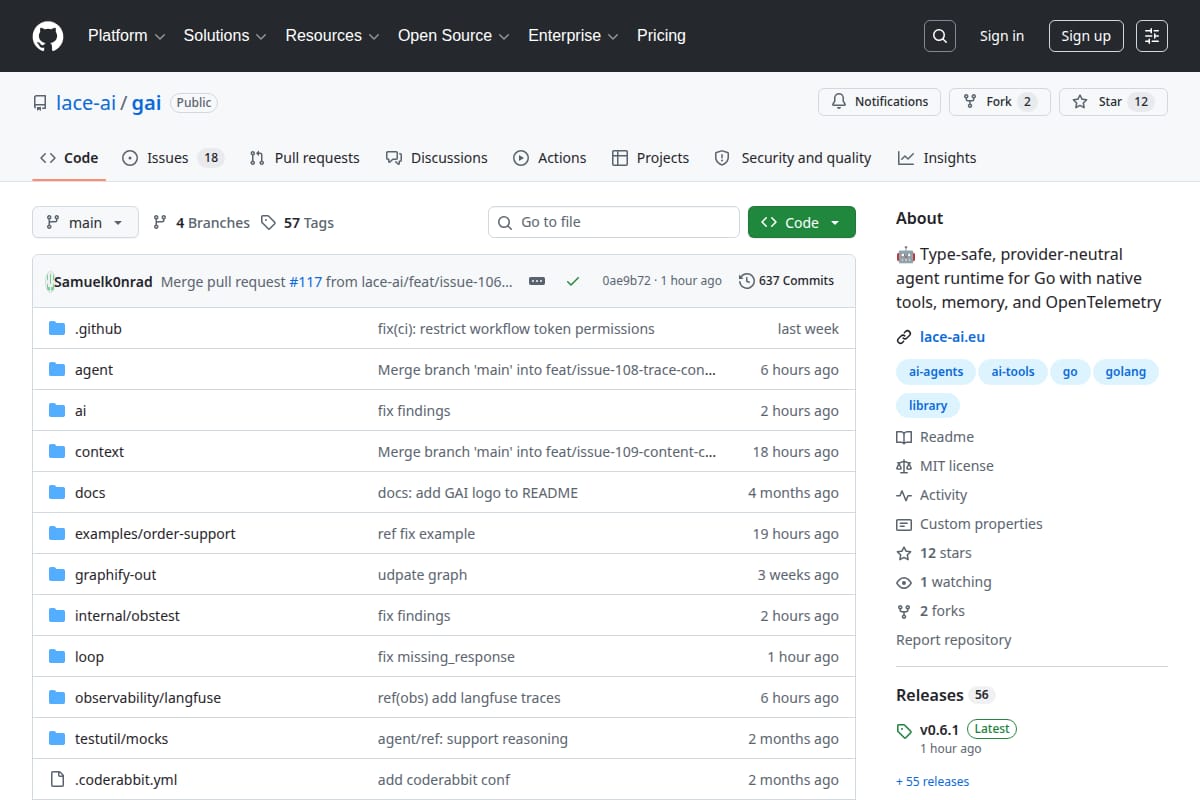Open the v0.6.1 release tag

click(939, 729)
